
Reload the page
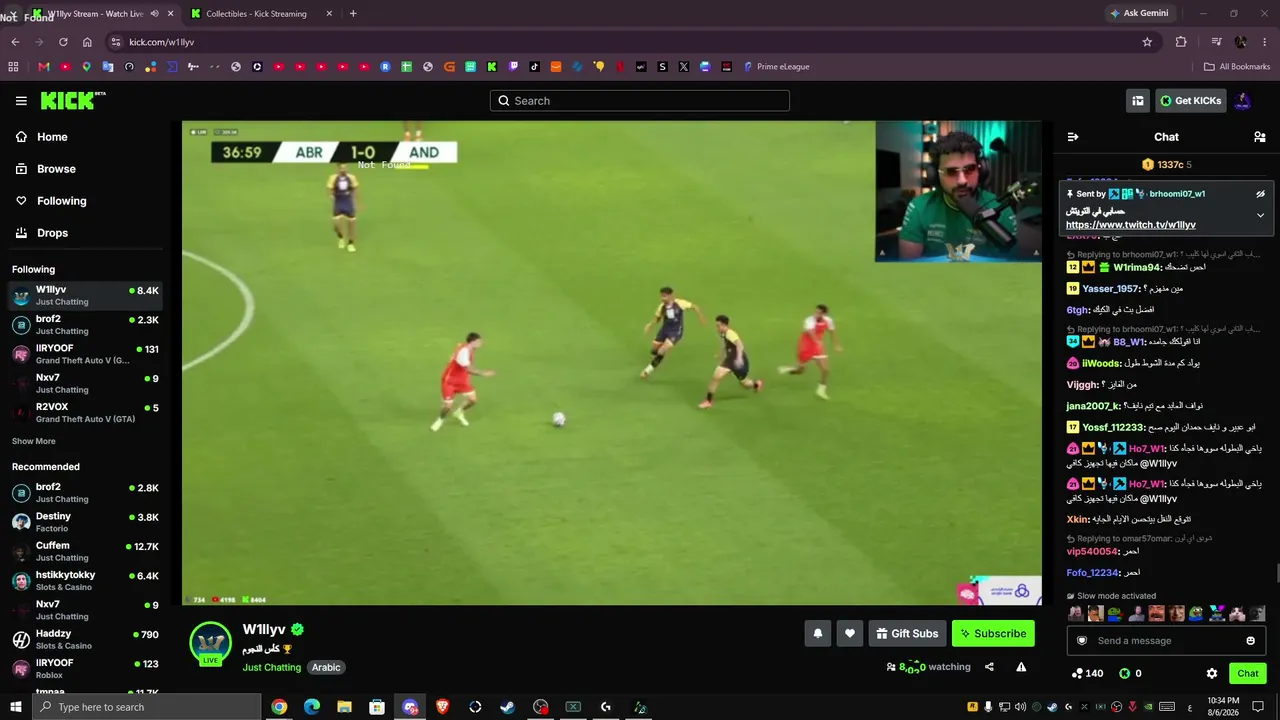coord(63,42)
